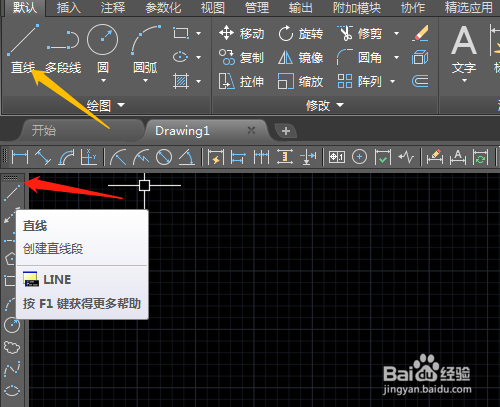Open the Trim (修剪) dropdown arrow

(396, 33)
